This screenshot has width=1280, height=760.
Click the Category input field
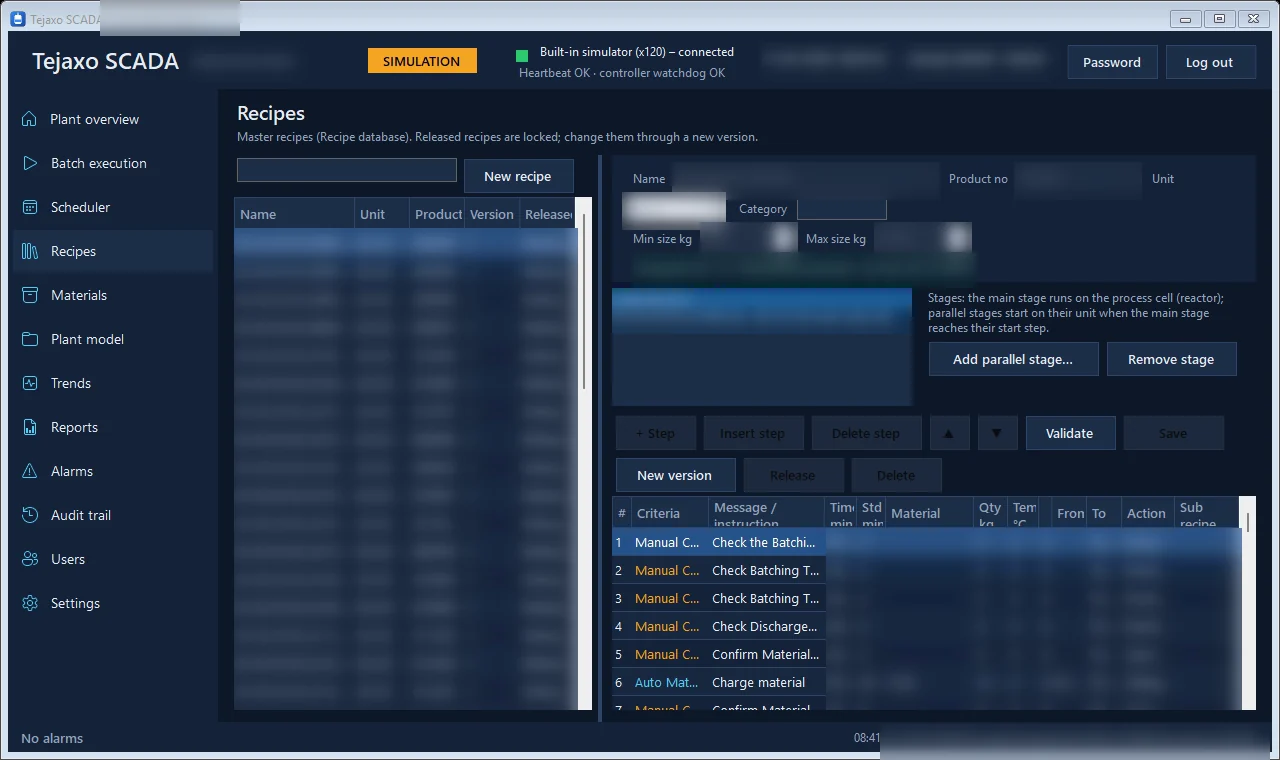842,209
